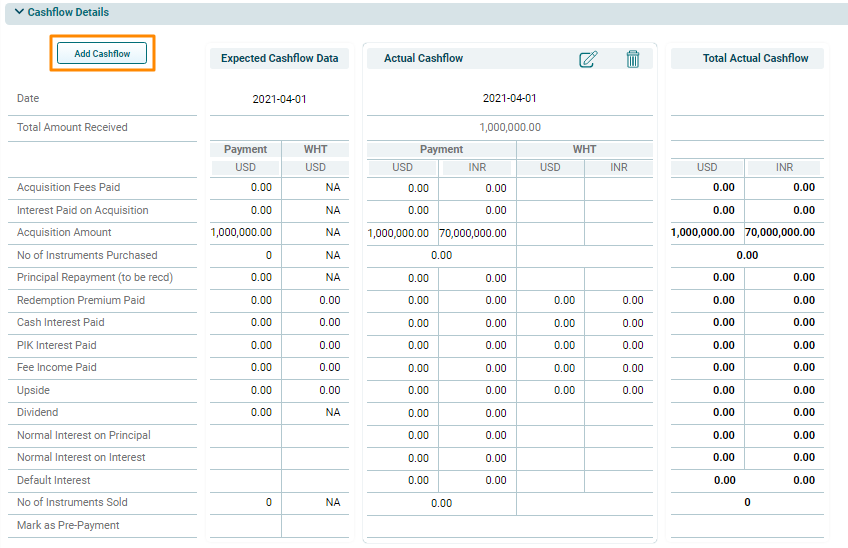Collapse the Cashflow Details section chevron
Screen dimensions: 848x548
pyautogui.click(x=19, y=13)
